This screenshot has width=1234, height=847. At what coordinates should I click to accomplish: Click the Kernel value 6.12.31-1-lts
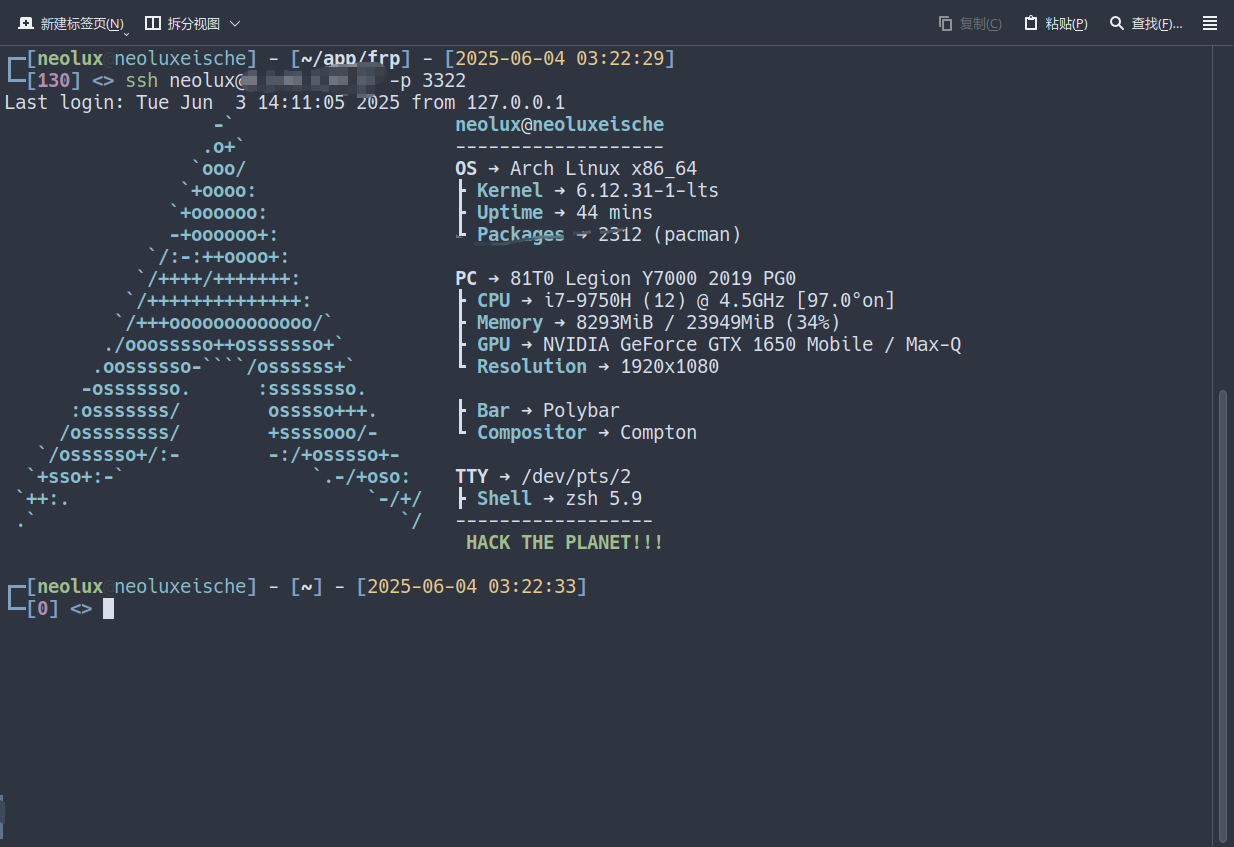(x=647, y=191)
